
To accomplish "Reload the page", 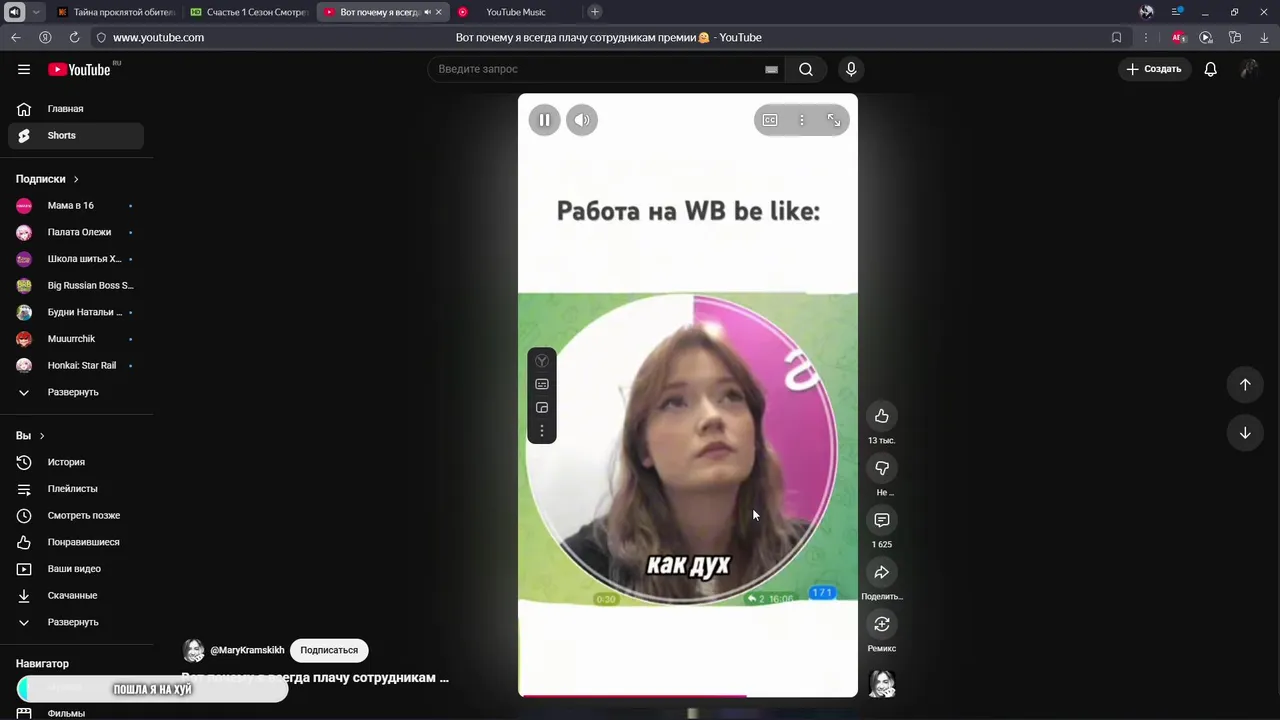I will (74, 37).
